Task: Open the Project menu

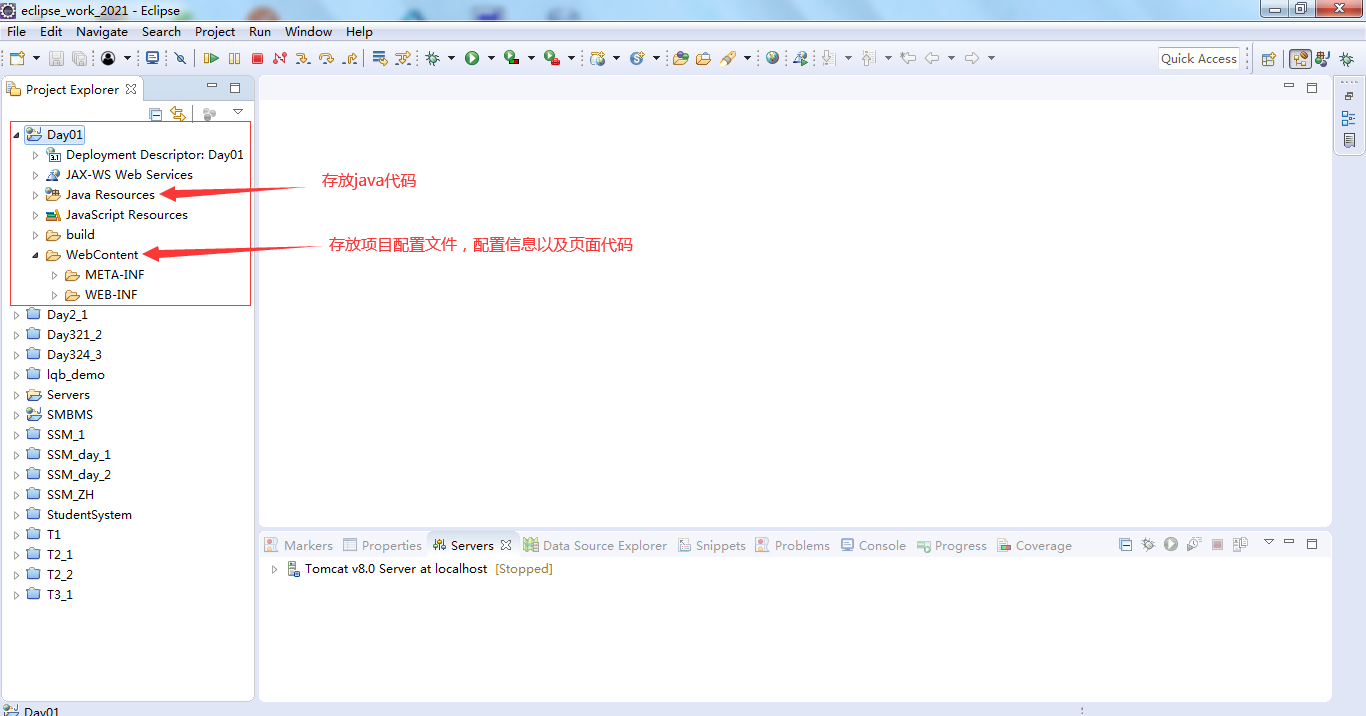Action: point(215,32)
